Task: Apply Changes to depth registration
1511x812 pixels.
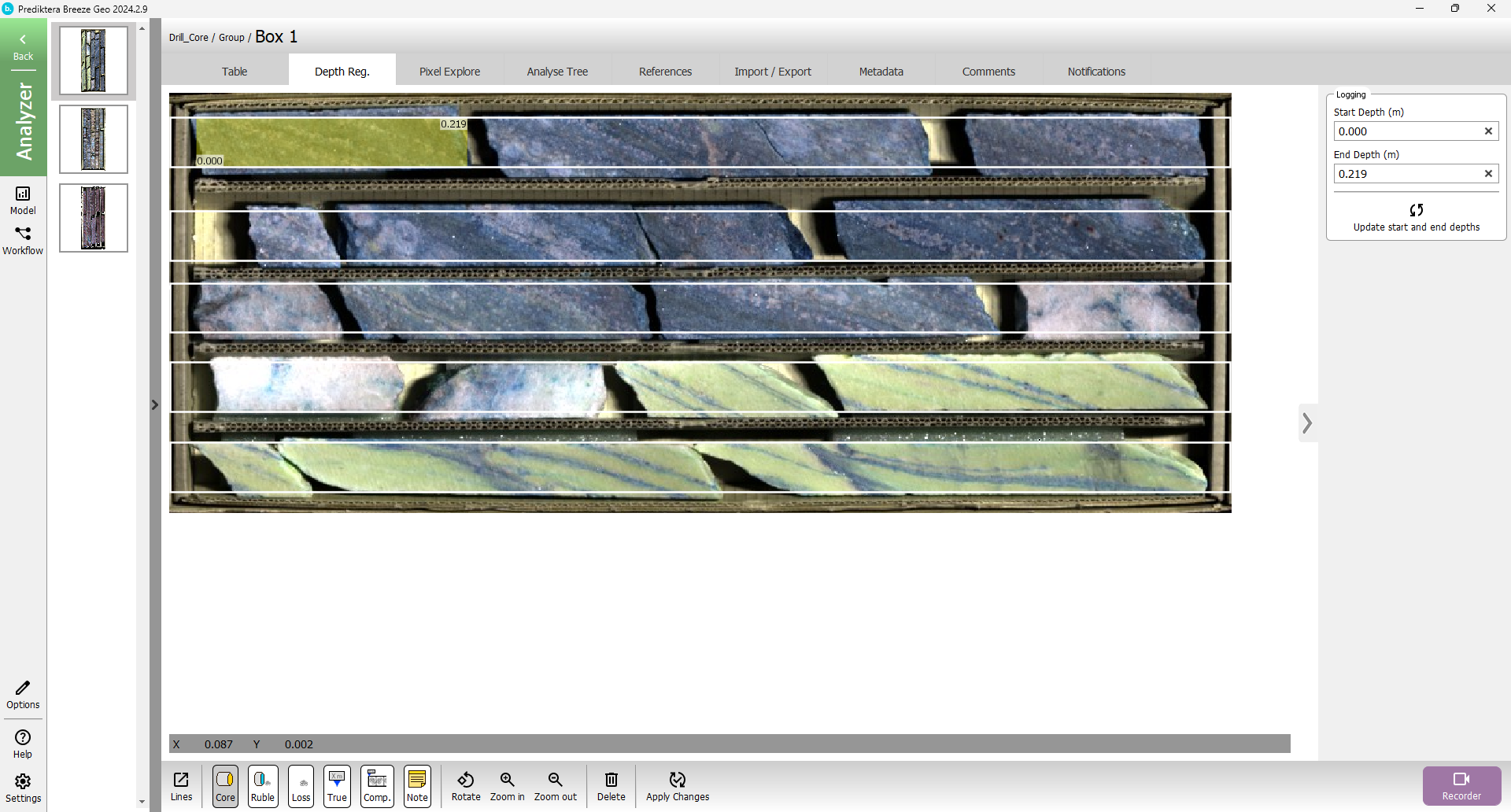Action: pyautogui.click(x=678, y=785)
